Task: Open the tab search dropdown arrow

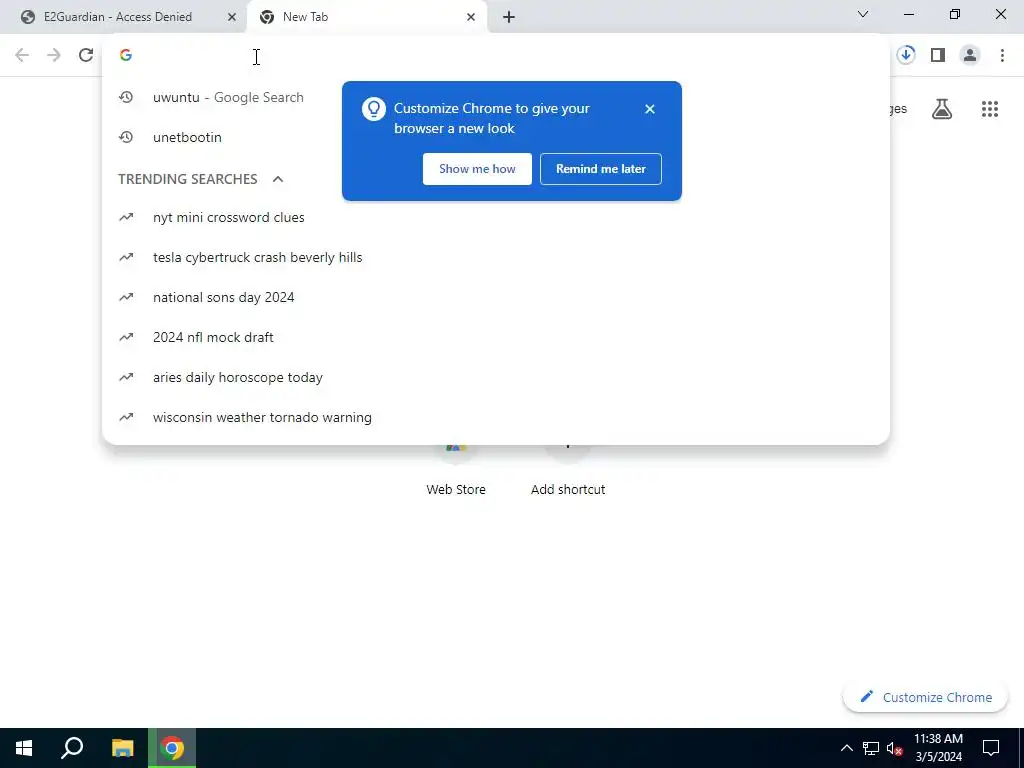Action: point(863,14)
